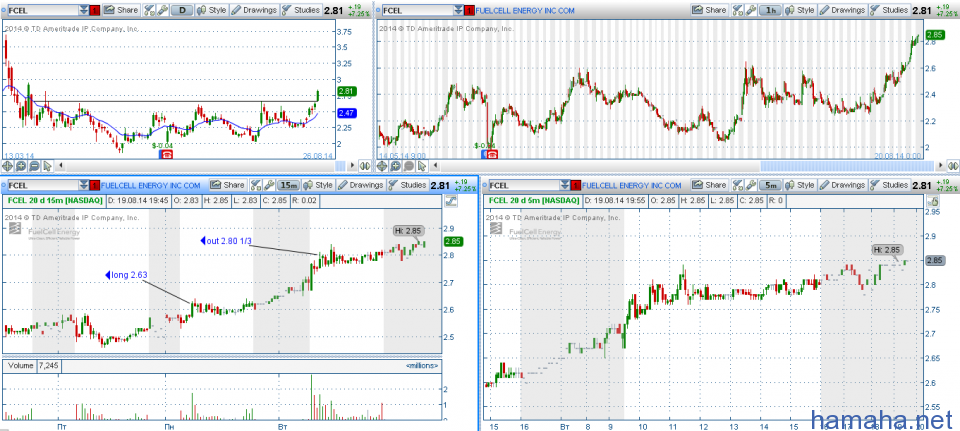
Task: Open the Studies menu in the daily chart
Action: (x=301, y=10)
